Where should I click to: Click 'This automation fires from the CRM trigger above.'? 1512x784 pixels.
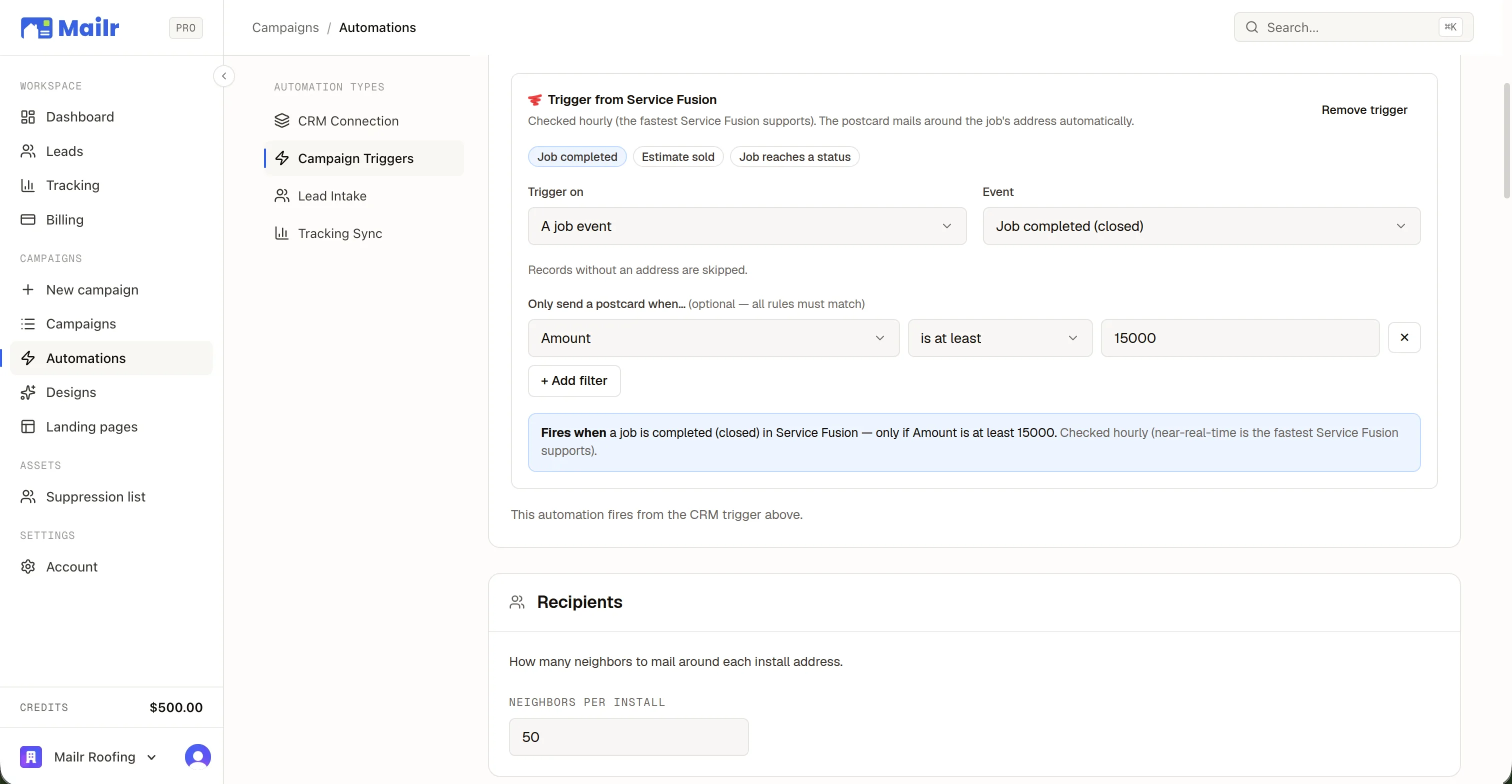tap(656, 514)
